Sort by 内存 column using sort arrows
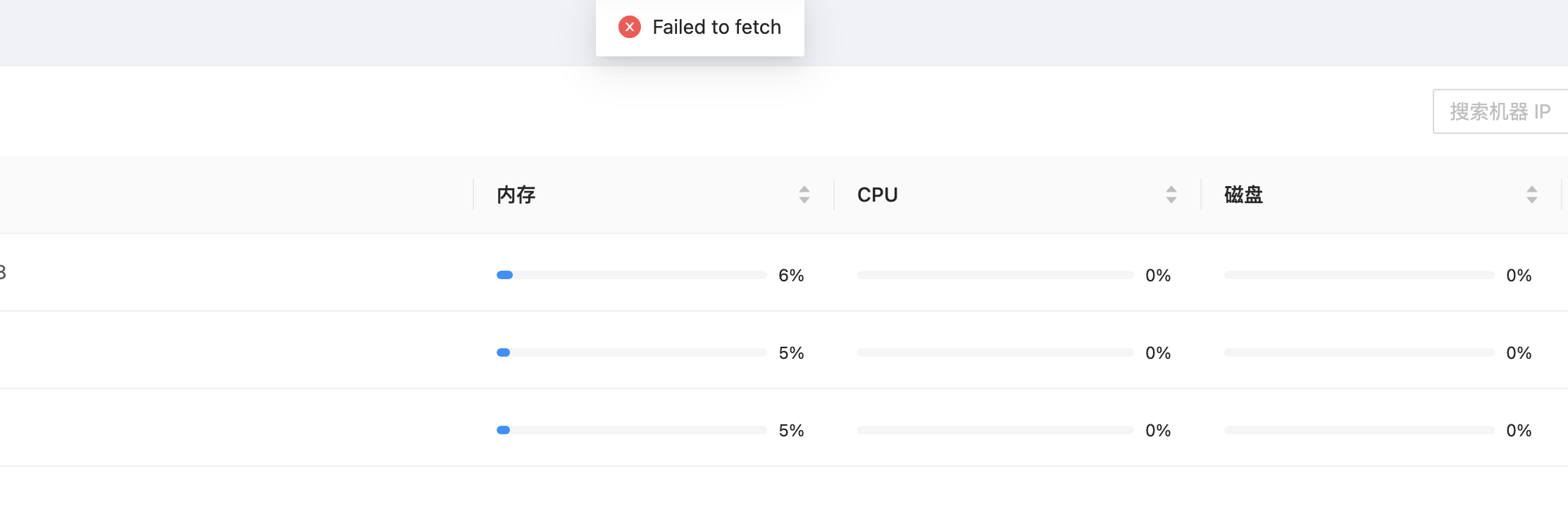1568x516 pixels. [804, 195]
